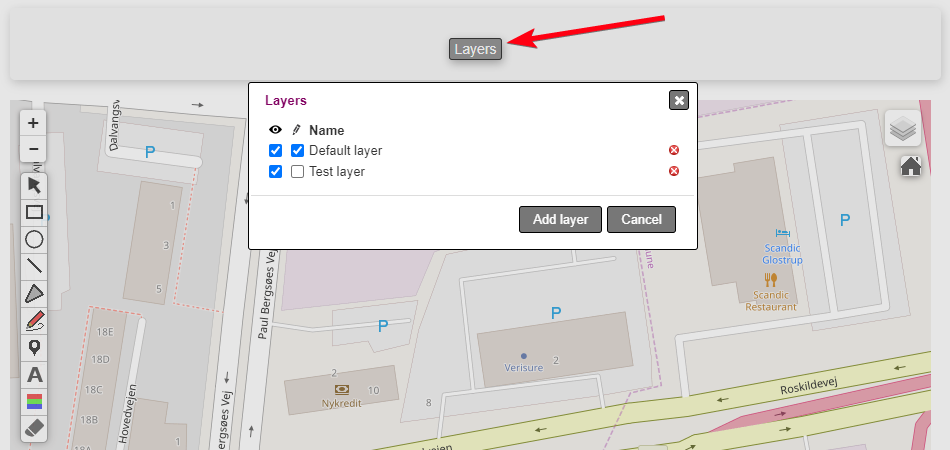This screenshot has width=950, height=450.
Task: Choose the map marker pin tool
Action: click(34, 347)
